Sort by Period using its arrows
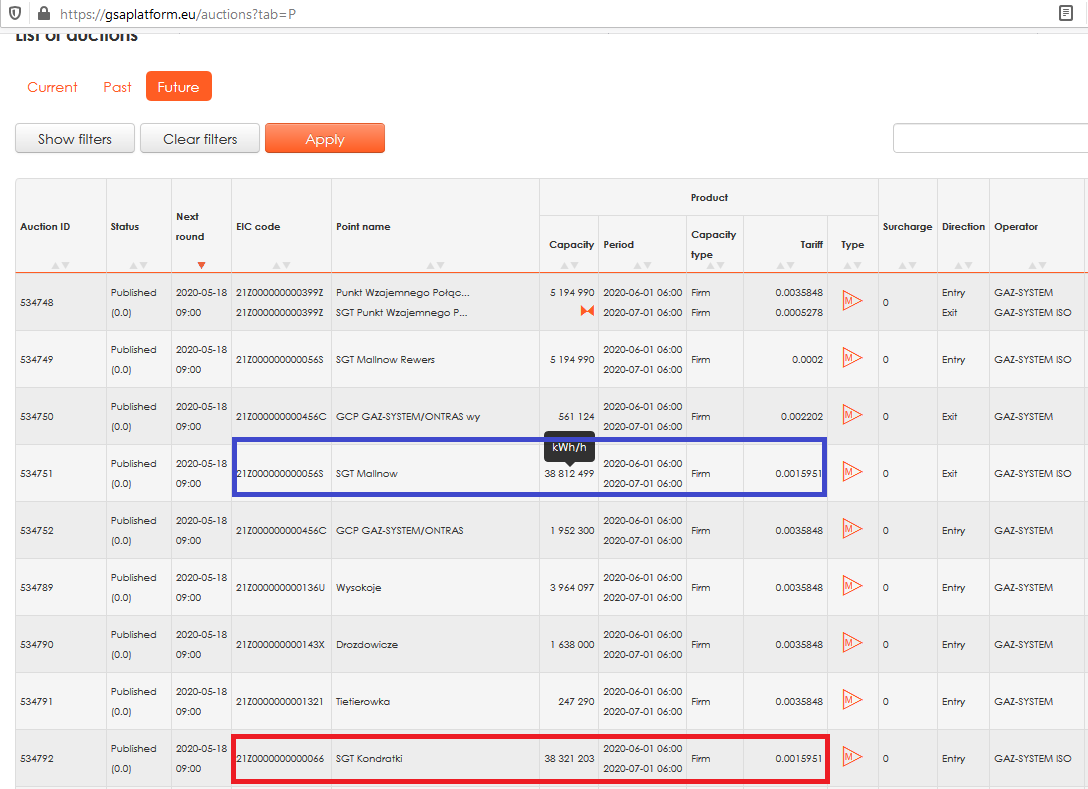 pos(642,265)
